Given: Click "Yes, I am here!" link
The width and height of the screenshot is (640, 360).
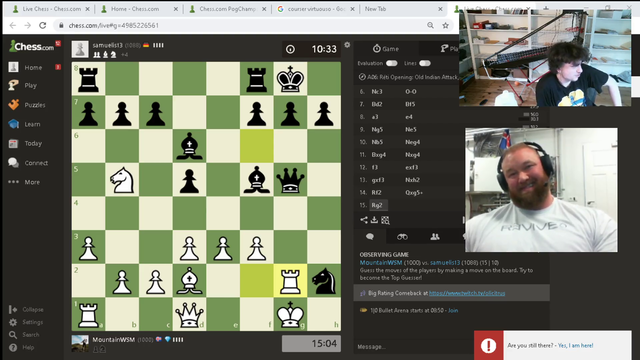Looking at the screenshot, I should point(576,345).
